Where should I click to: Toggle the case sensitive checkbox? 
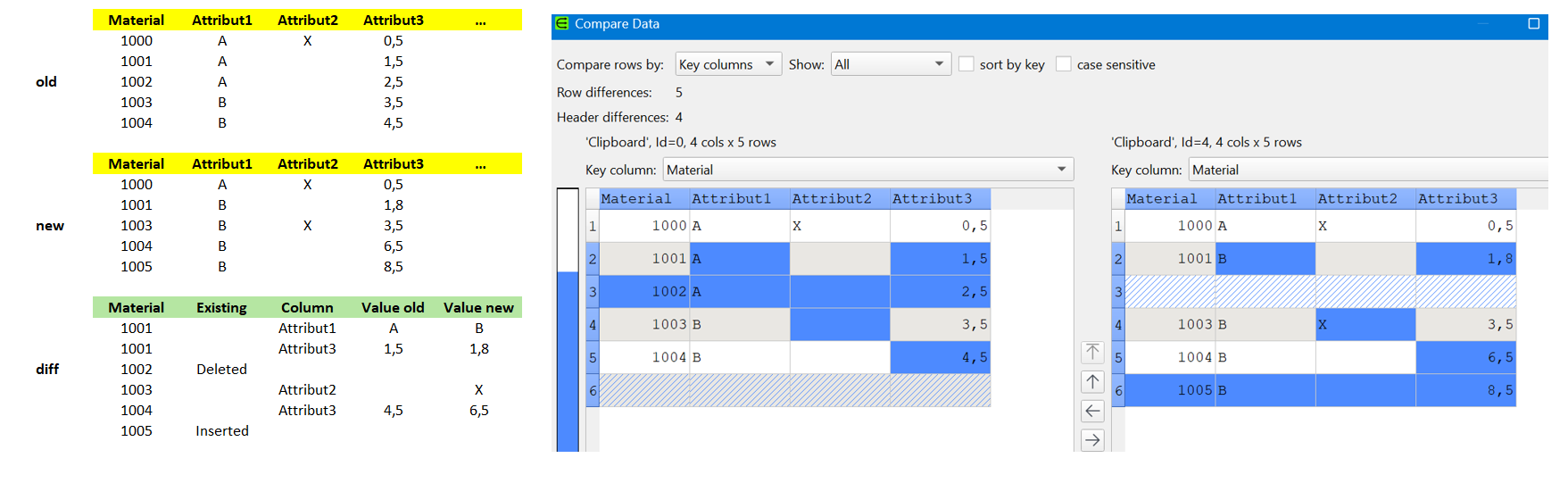[1063, 64]
